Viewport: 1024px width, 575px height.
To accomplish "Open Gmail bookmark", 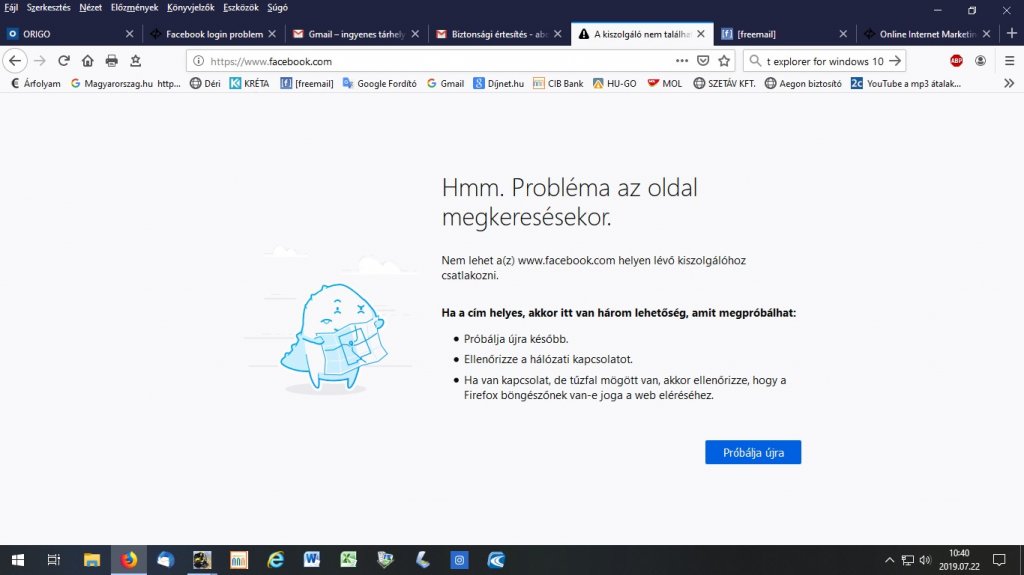I will [x=445, y=84].
